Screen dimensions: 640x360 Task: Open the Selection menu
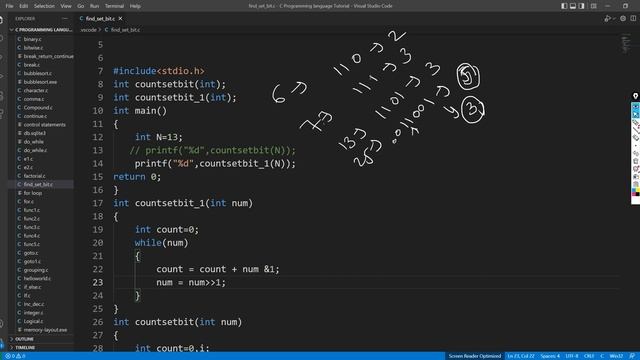(x=44, y=6)
